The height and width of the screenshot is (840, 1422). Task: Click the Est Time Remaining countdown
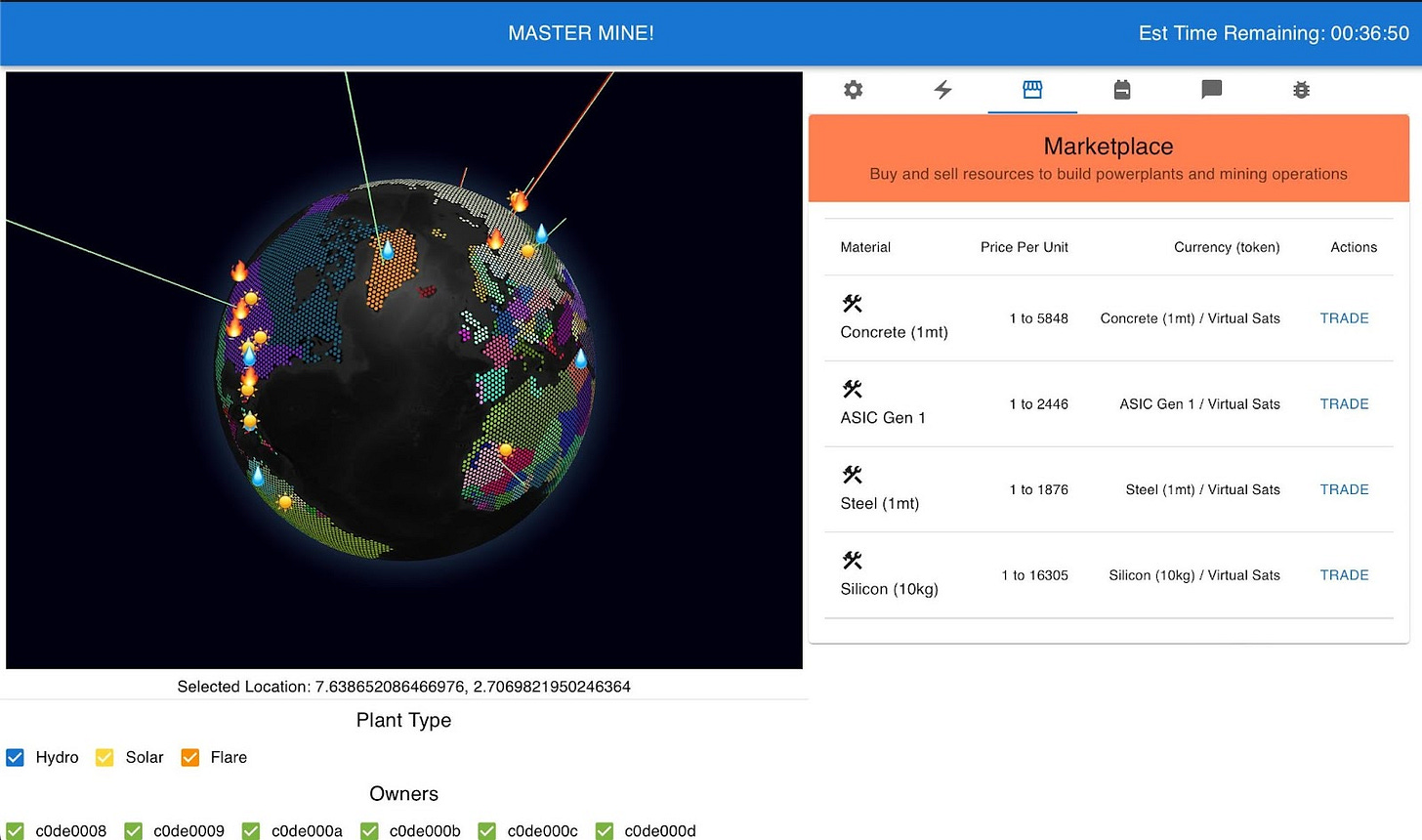pos(1274,33)
